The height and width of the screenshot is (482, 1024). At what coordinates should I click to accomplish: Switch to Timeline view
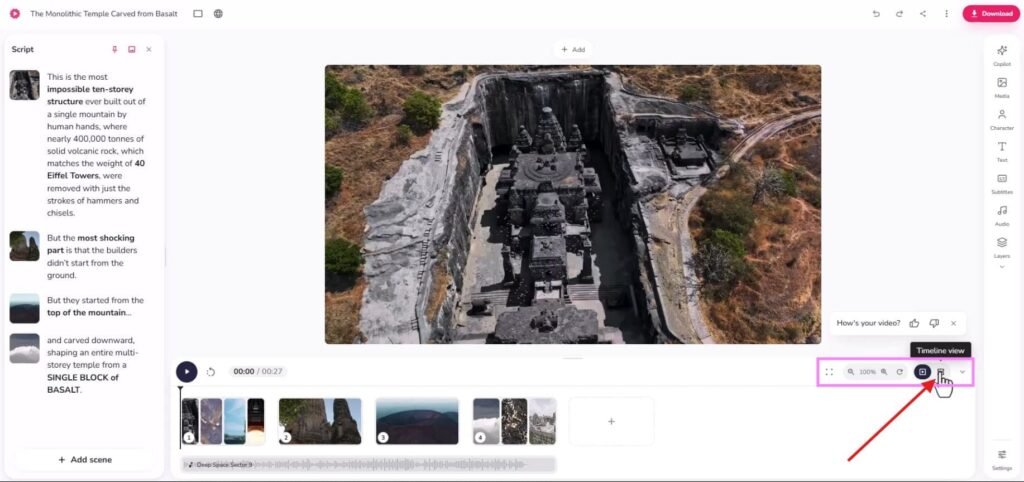click(x=940, y=372)
